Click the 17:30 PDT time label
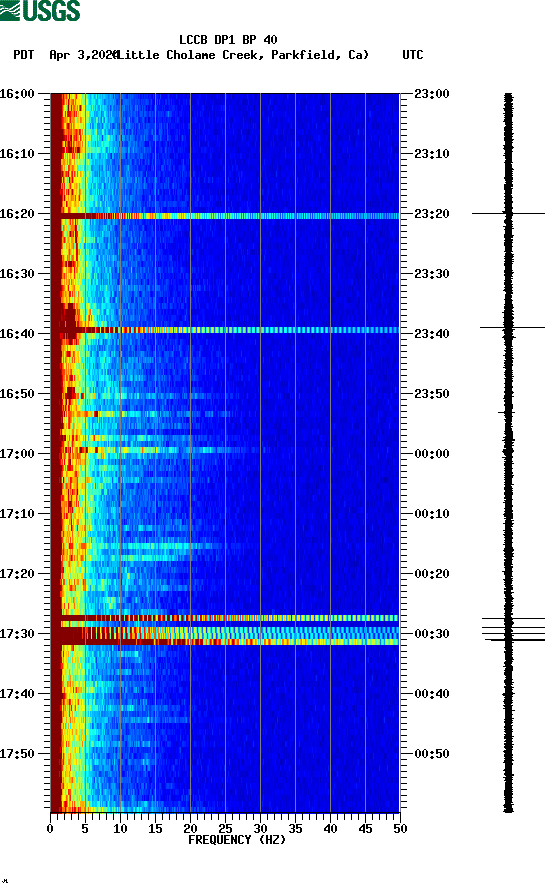552x892 pixels. pyautogui.click(x=17, y=634)
